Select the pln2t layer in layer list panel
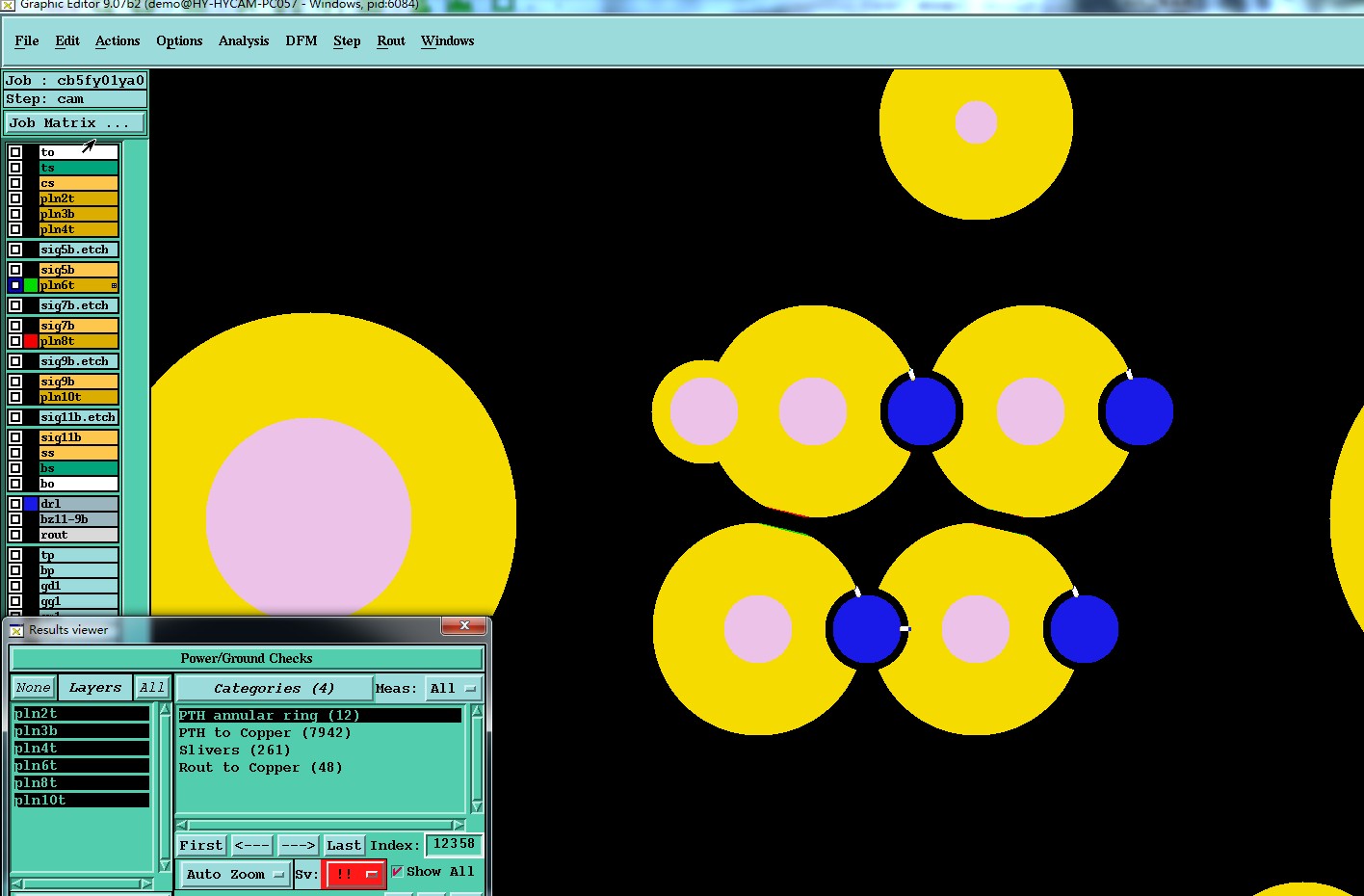1364x896 pixels. (x=79, y=198)
